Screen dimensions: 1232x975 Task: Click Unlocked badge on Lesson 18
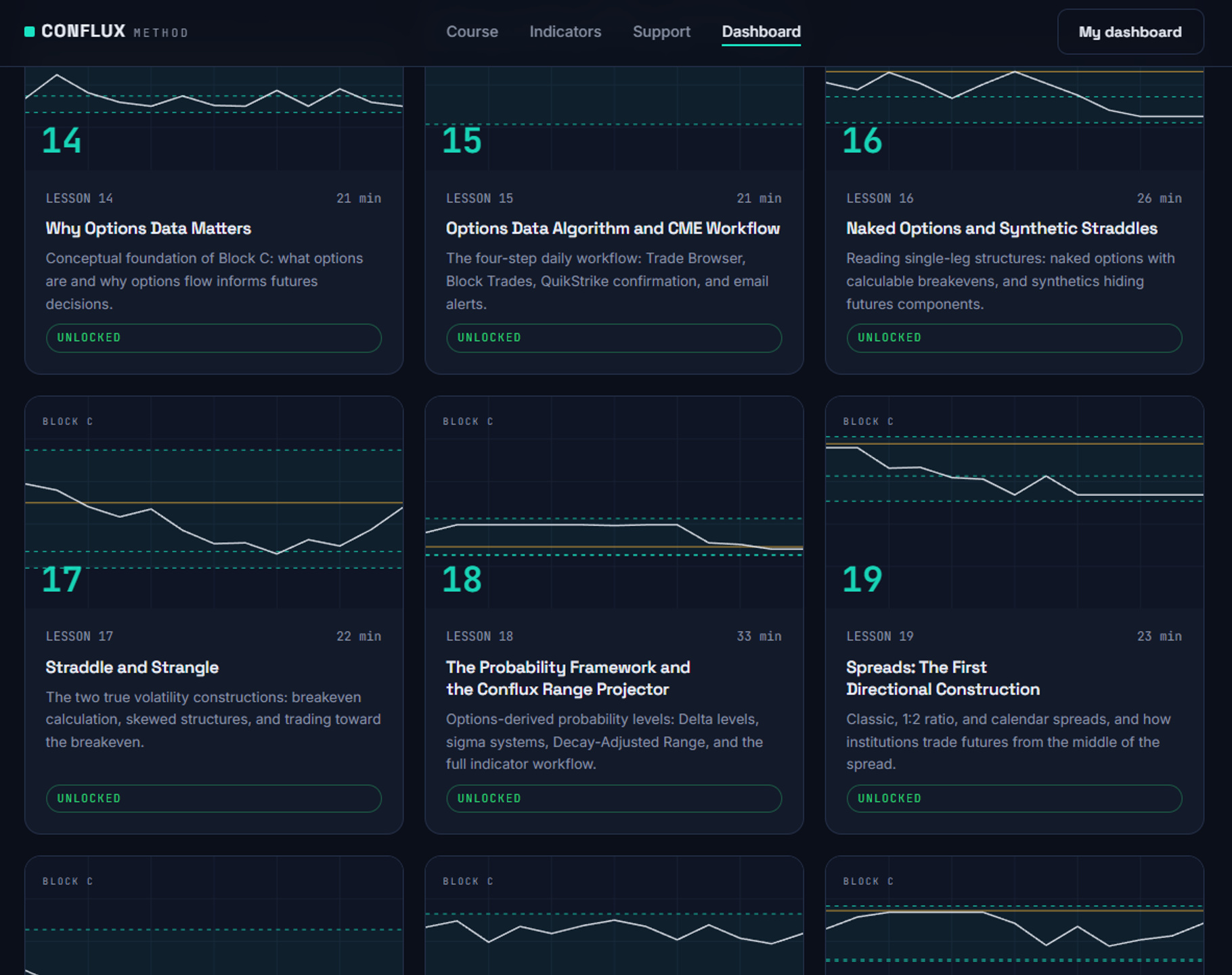tap(614, 798)
